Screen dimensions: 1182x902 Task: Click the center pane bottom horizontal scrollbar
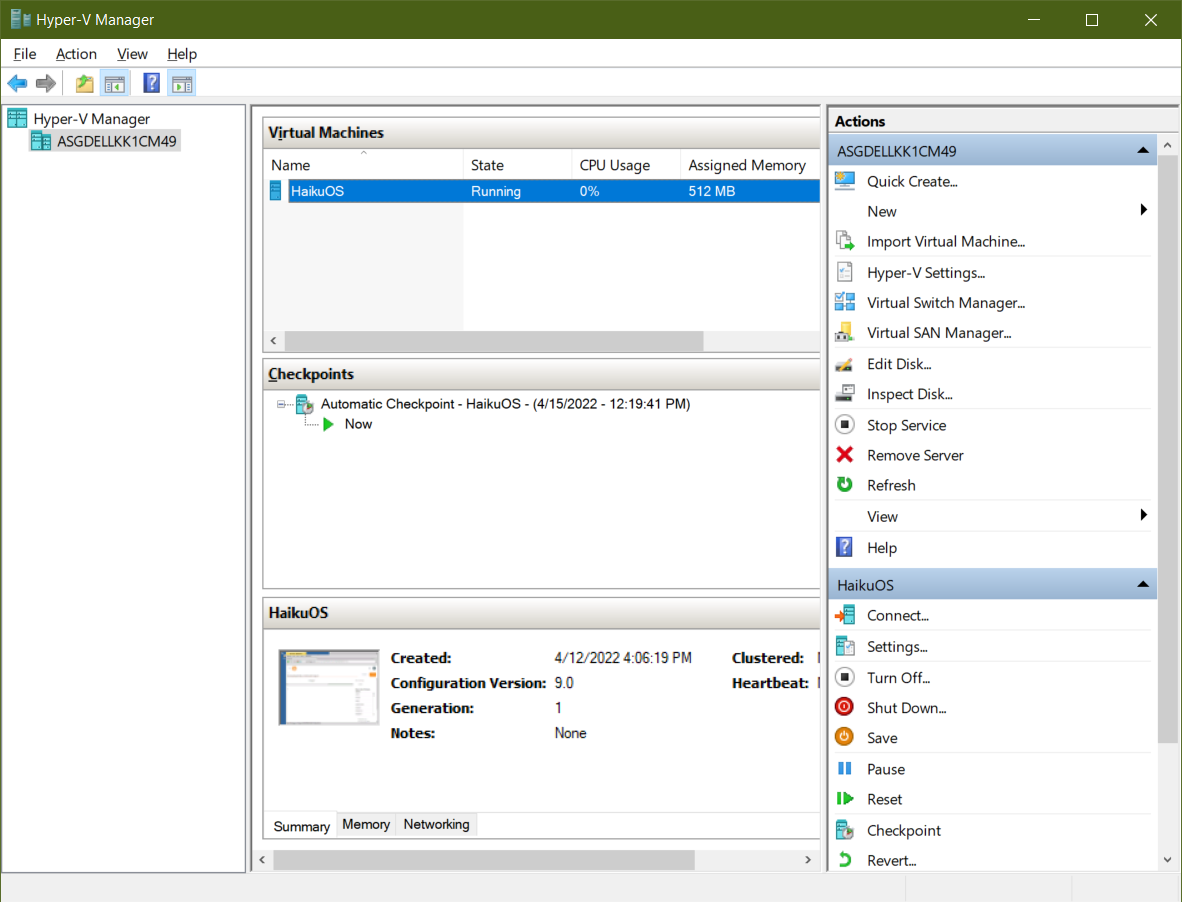pyautogui.click(x=483, y=860)
